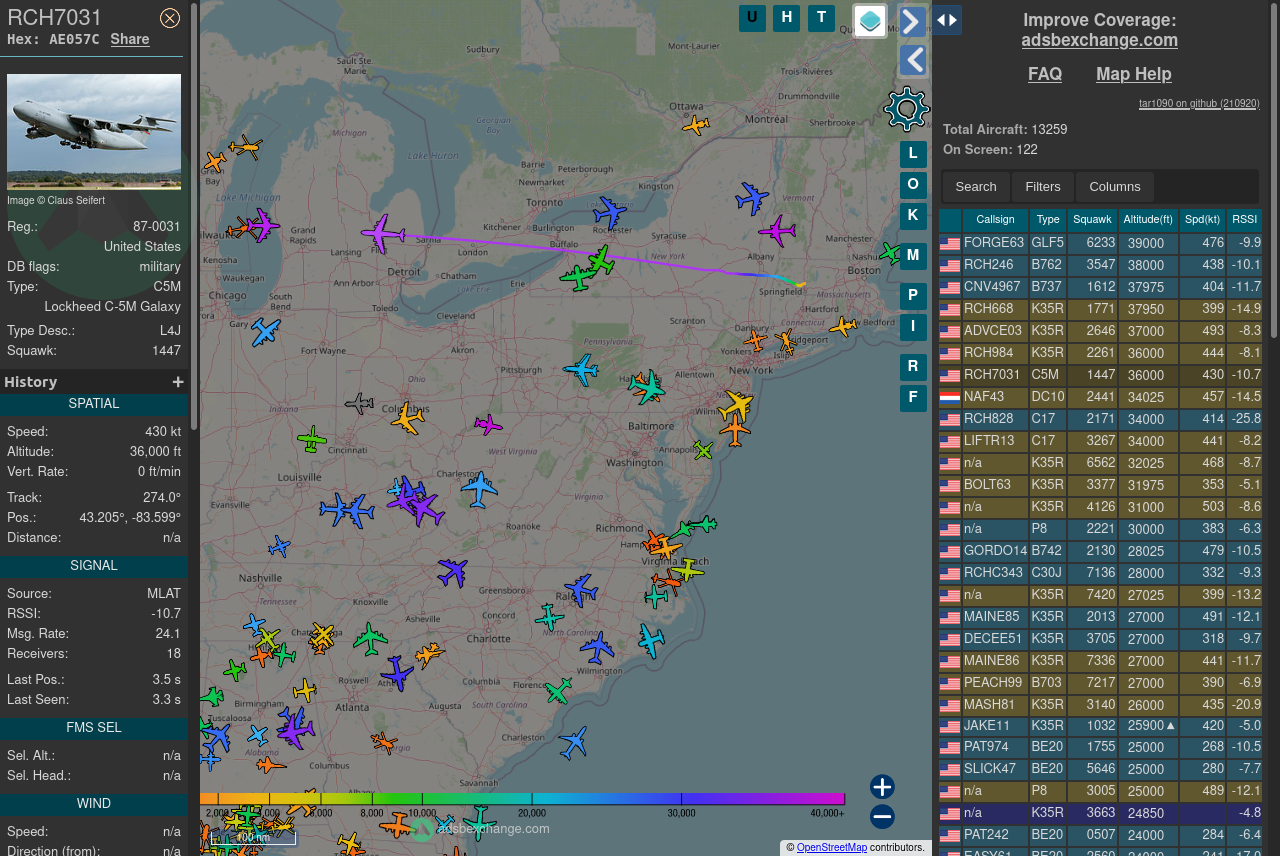Sort table by Type column
1280x856 pixels.
(x=1048, y=220)
